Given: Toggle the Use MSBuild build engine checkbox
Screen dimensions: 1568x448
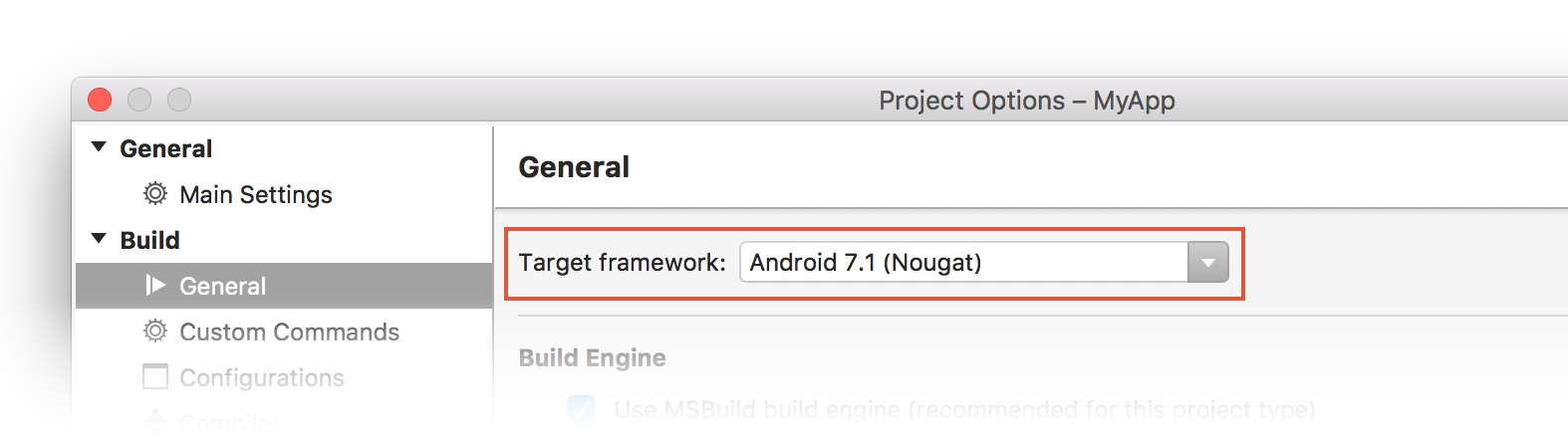Looking at the screenshot, I should point(581,409).
